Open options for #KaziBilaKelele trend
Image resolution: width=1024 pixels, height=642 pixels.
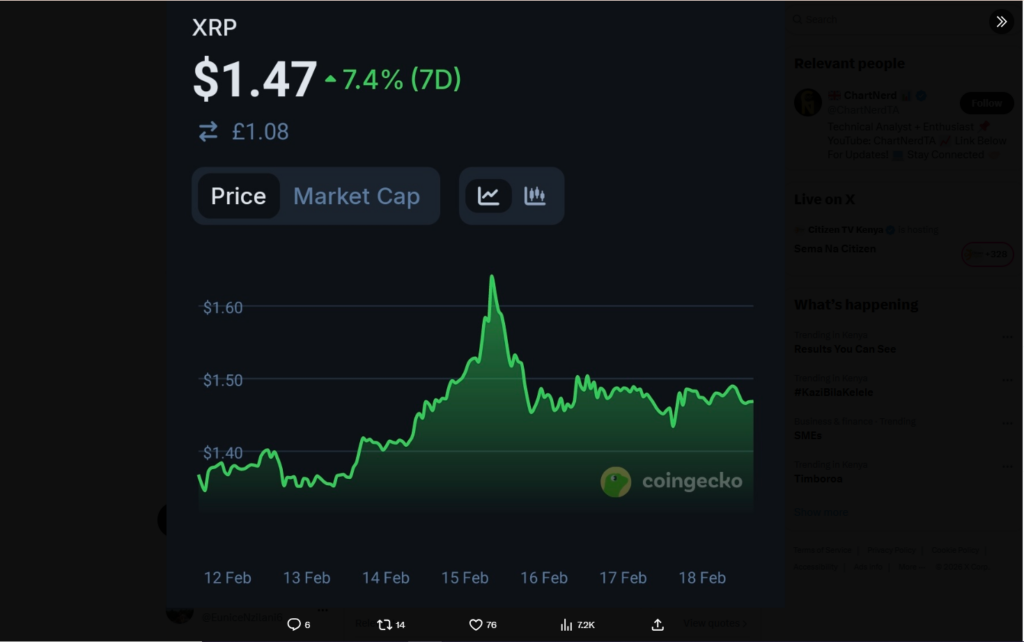pos(1007,380)
